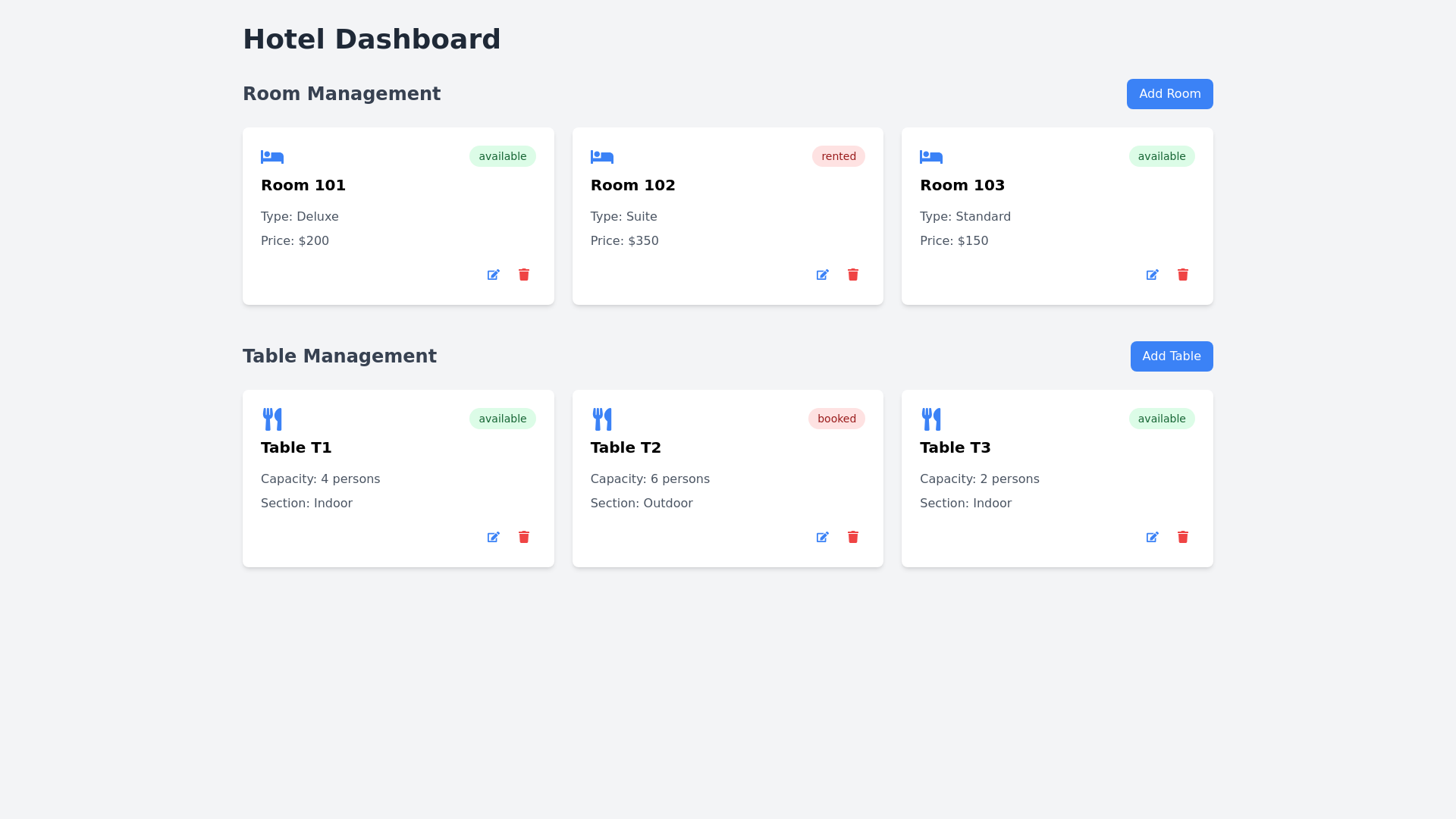Screen dimensions: 1456x819
Task: Click the delete trash icon for Room 102
Action: [852, 275]
